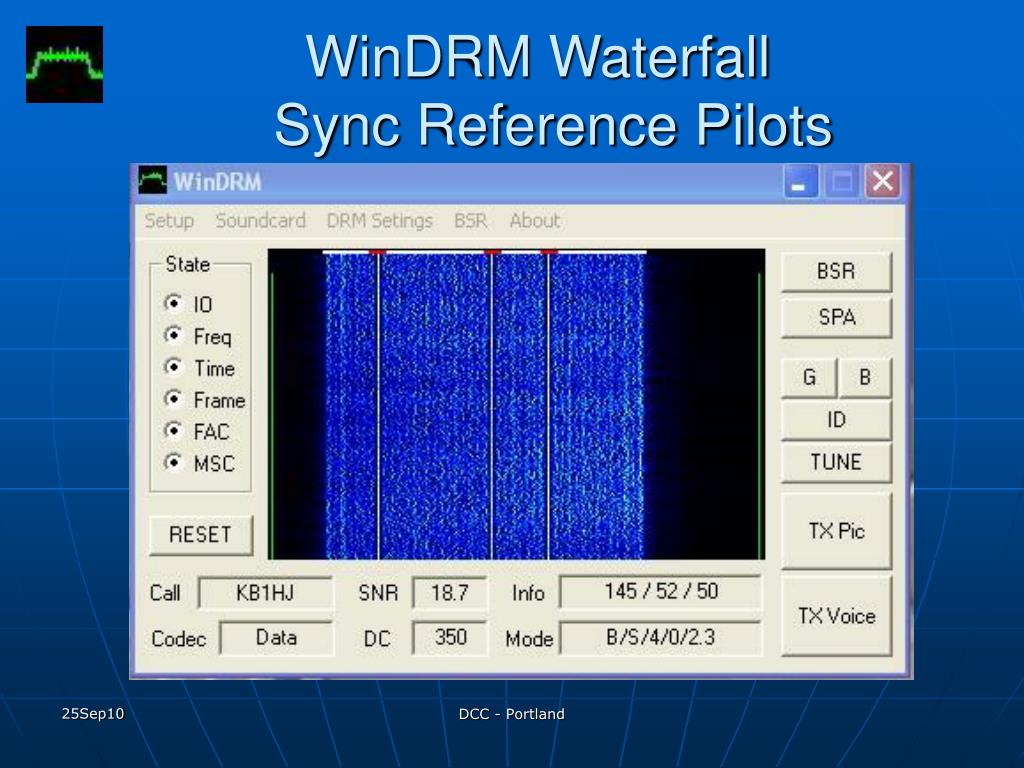Click the TX Pic button
This screenshot has height=768, width=1024.
[836, 531]
